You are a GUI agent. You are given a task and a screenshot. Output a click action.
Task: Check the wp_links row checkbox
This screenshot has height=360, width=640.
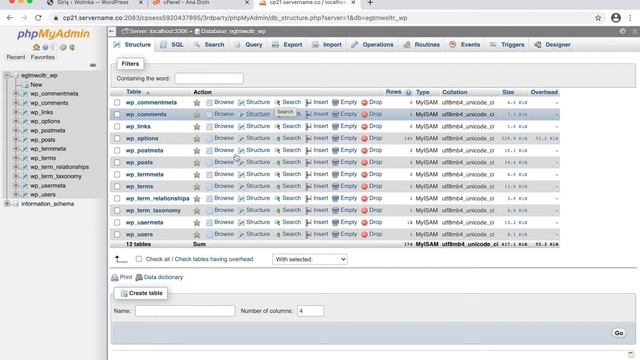(x=117, y=127)
